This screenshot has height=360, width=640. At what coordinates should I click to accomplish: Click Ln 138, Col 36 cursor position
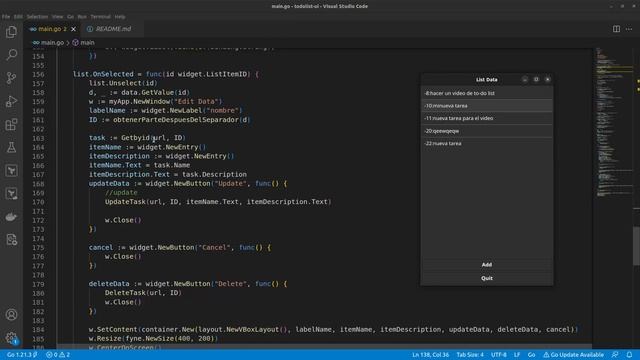tap(430, 355)
